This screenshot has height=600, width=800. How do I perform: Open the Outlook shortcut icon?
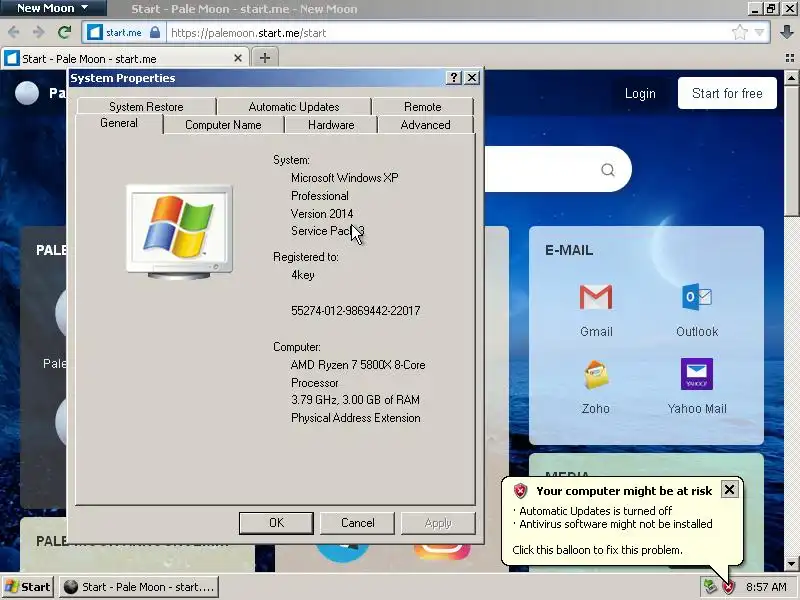pos(697,297)
